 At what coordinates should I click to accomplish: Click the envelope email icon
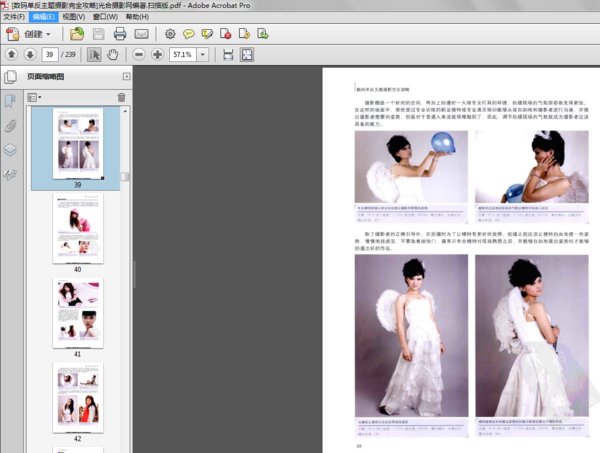[x=142, y=34]
